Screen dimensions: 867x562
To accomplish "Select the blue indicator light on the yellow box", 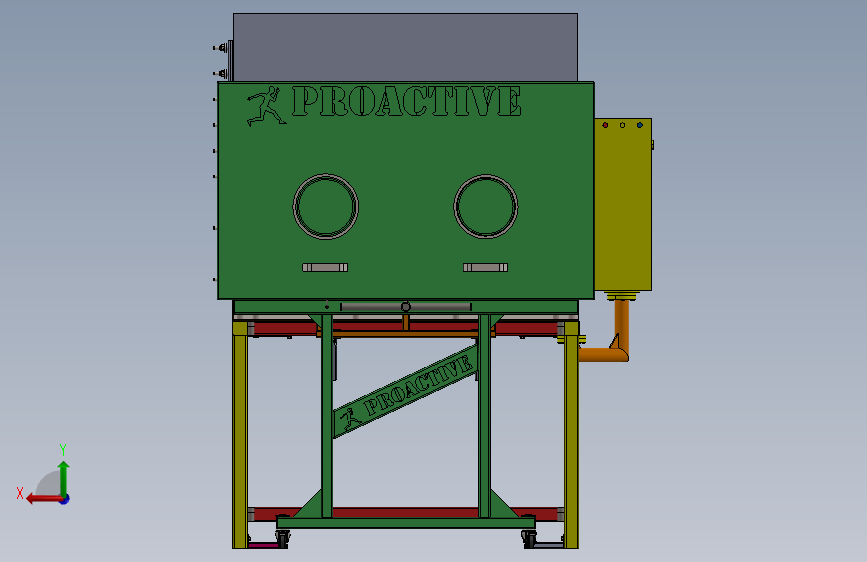I will (x=640, y=126).
